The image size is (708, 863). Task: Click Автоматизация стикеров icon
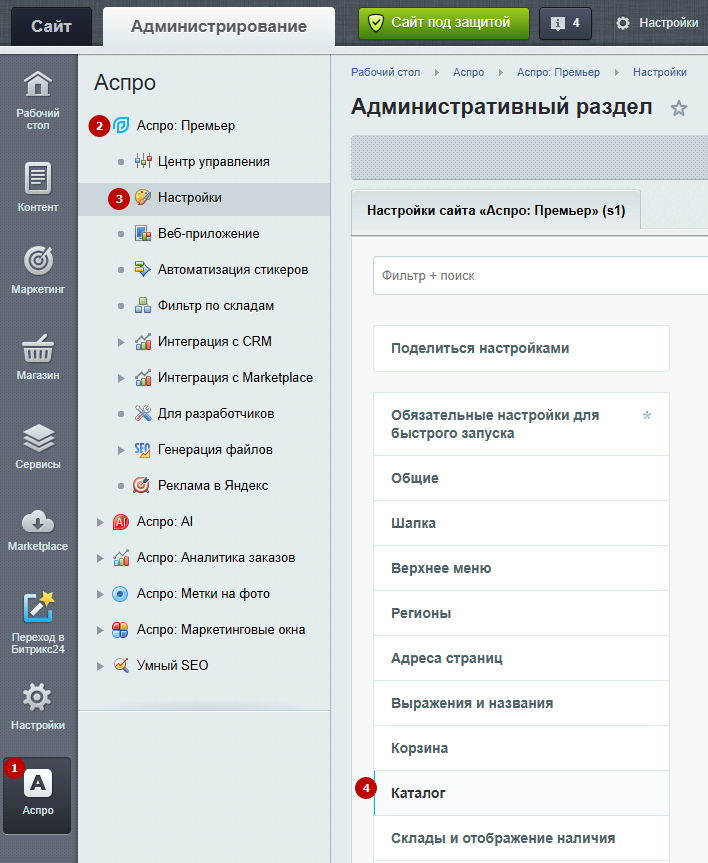[x=143, y=269]
